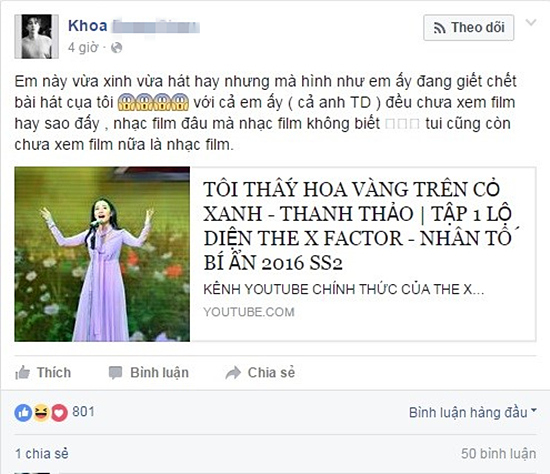
Task: Click the Khoa profile name link
Action: (88, 26)
